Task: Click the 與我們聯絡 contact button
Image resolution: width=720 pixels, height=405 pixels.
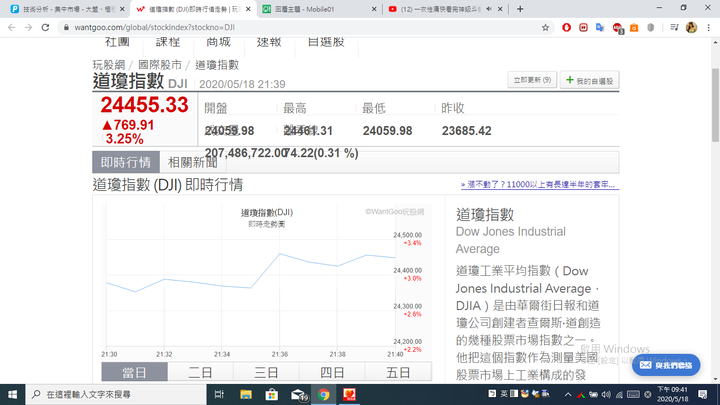Action: coord(666,365)
